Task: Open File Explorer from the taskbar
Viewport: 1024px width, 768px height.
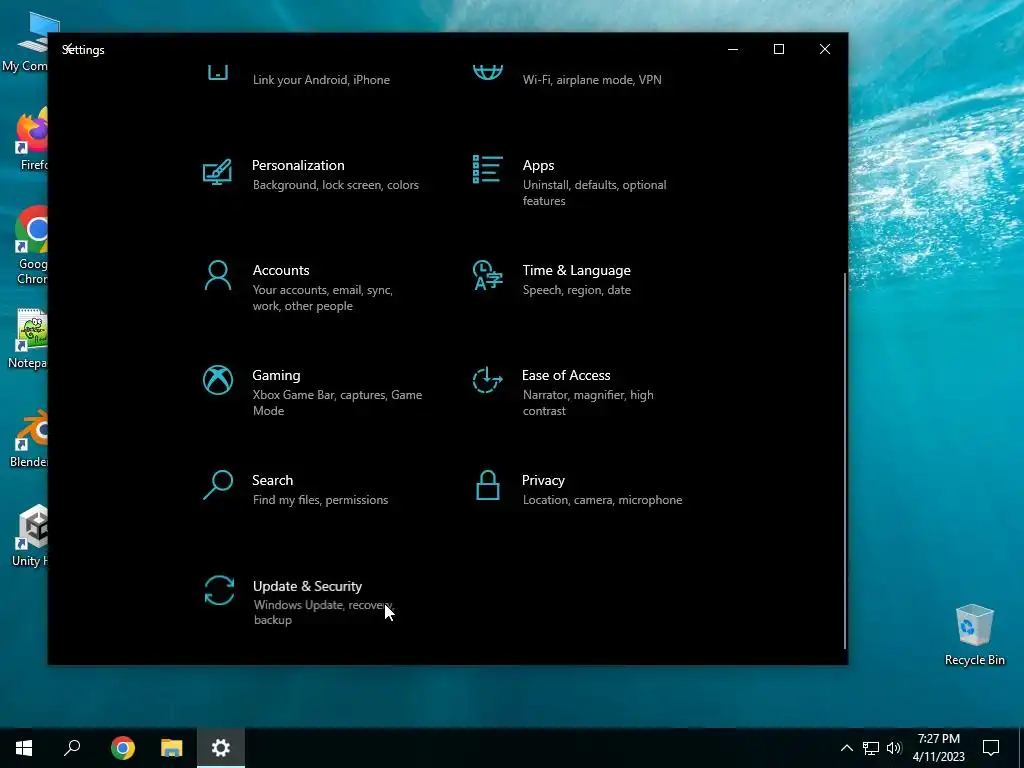Action: [172, 748]
